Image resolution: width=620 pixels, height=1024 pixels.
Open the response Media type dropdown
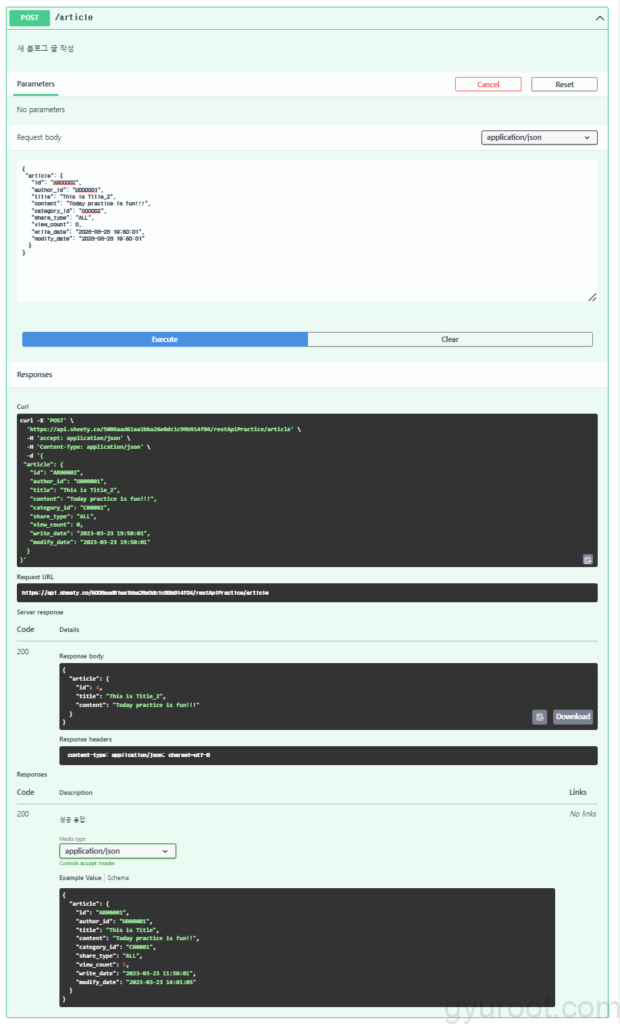click(118, 851)
